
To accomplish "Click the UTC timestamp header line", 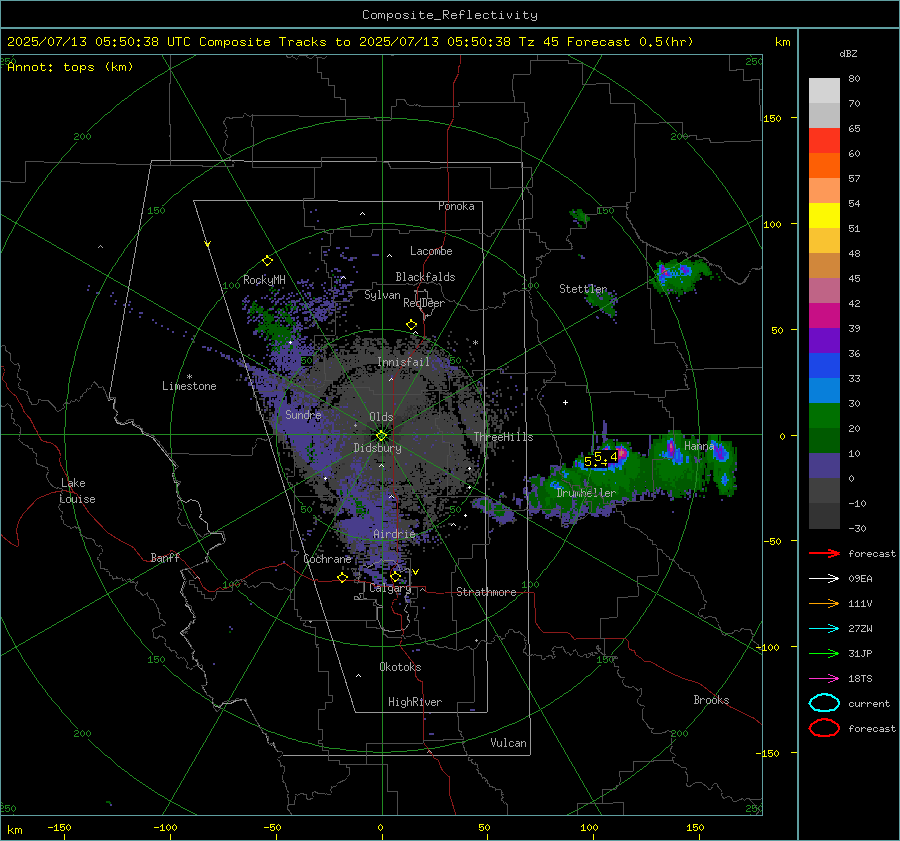I will coord(350,42).
